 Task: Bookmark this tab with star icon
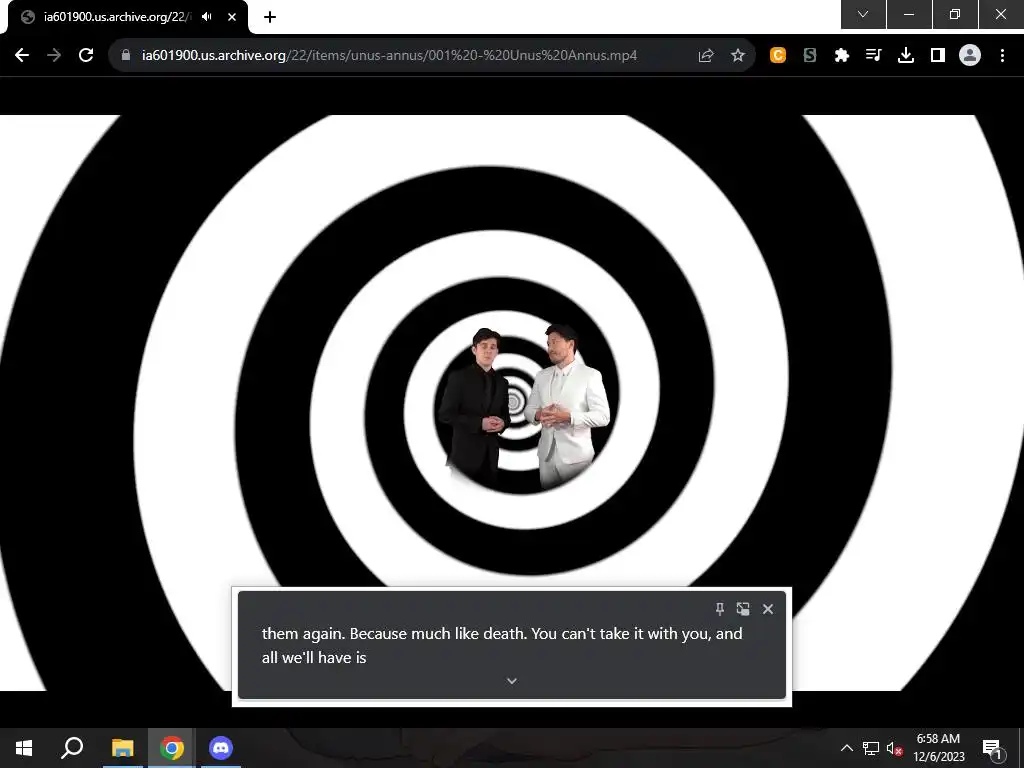[x=738, y=56]
